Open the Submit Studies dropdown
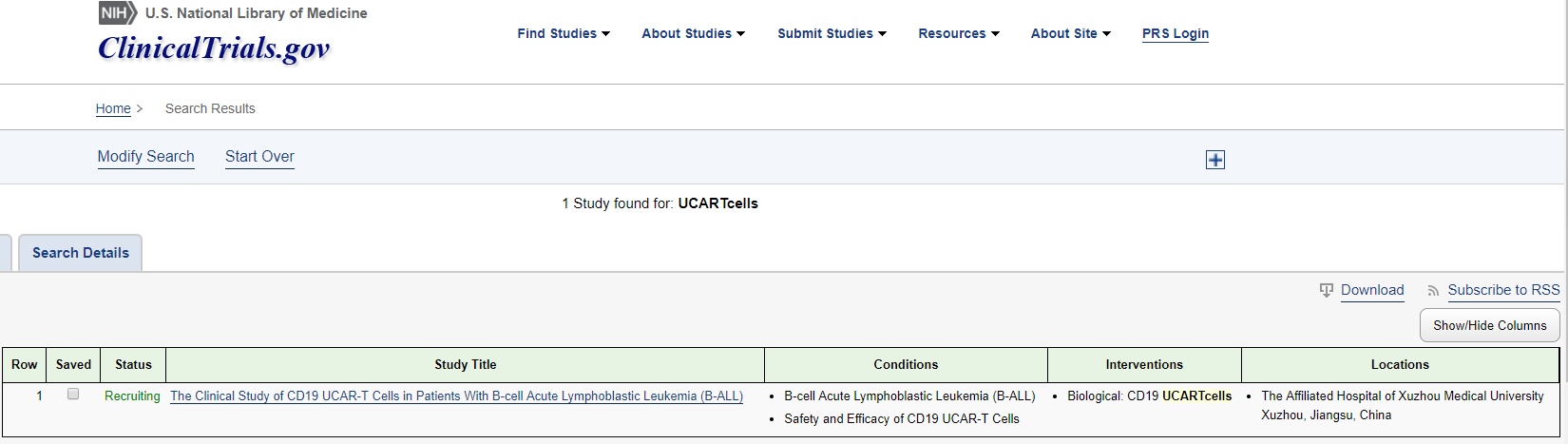The width and height of the screenshot is (1568, 444). click(x=832, y=33)
